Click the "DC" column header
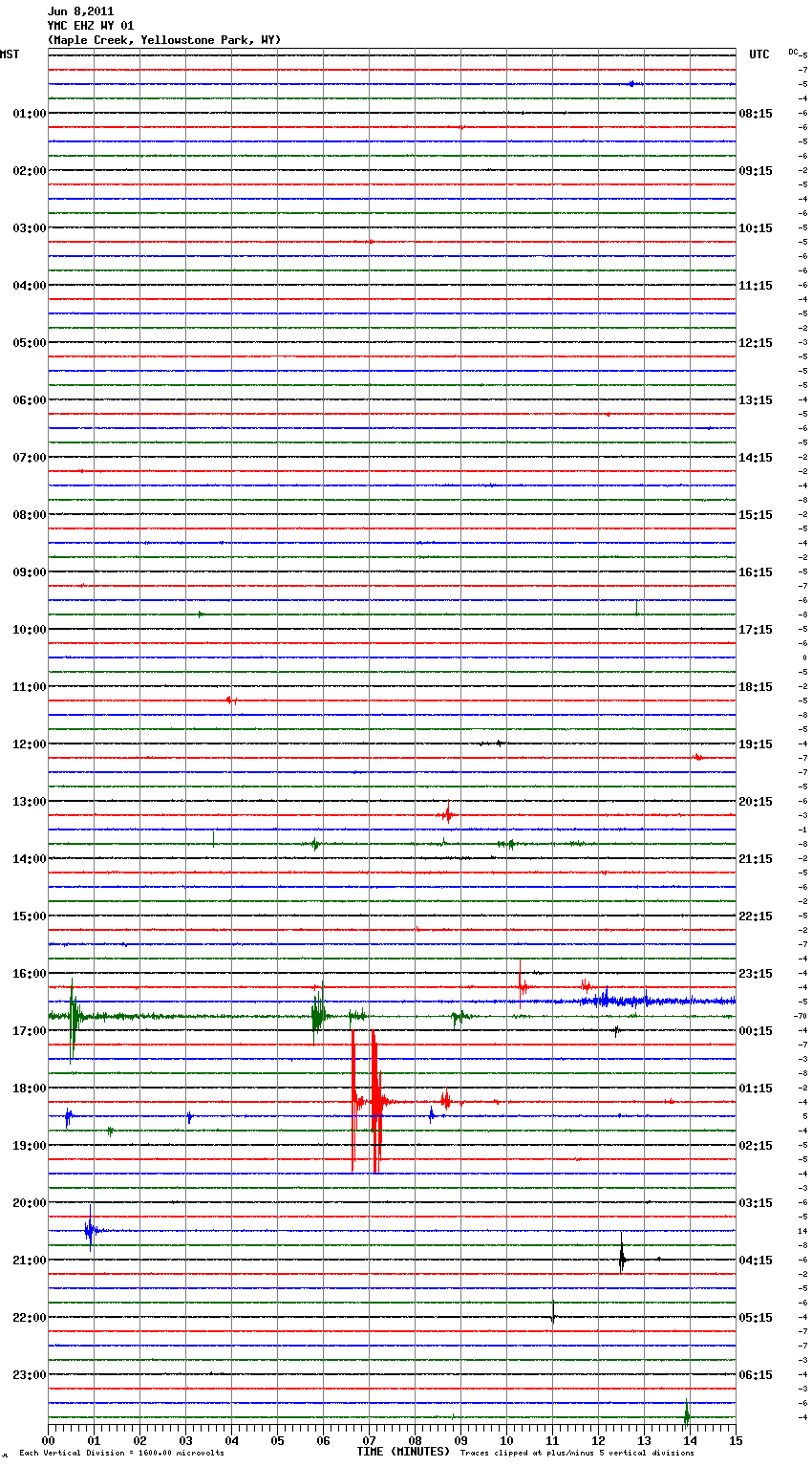Viewport: 812px width, 1466px height. (x=793, y=52)
